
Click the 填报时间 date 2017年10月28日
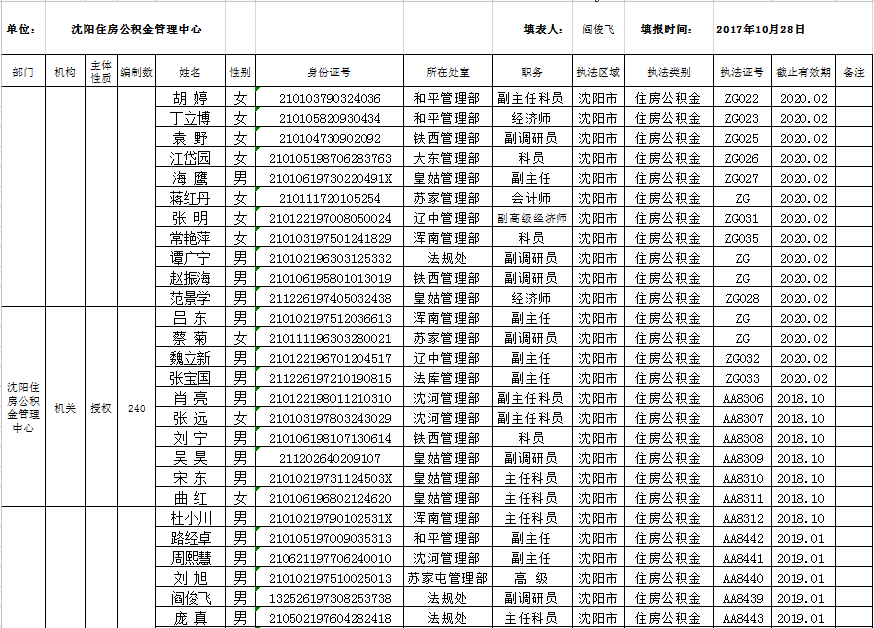tap(760, 30)
